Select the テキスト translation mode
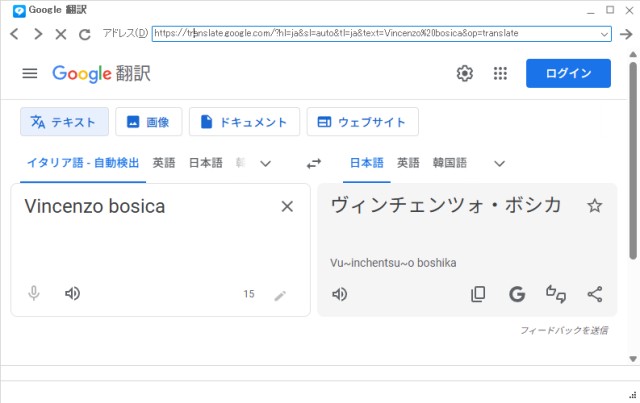640x403 pixels. point(64,122)
